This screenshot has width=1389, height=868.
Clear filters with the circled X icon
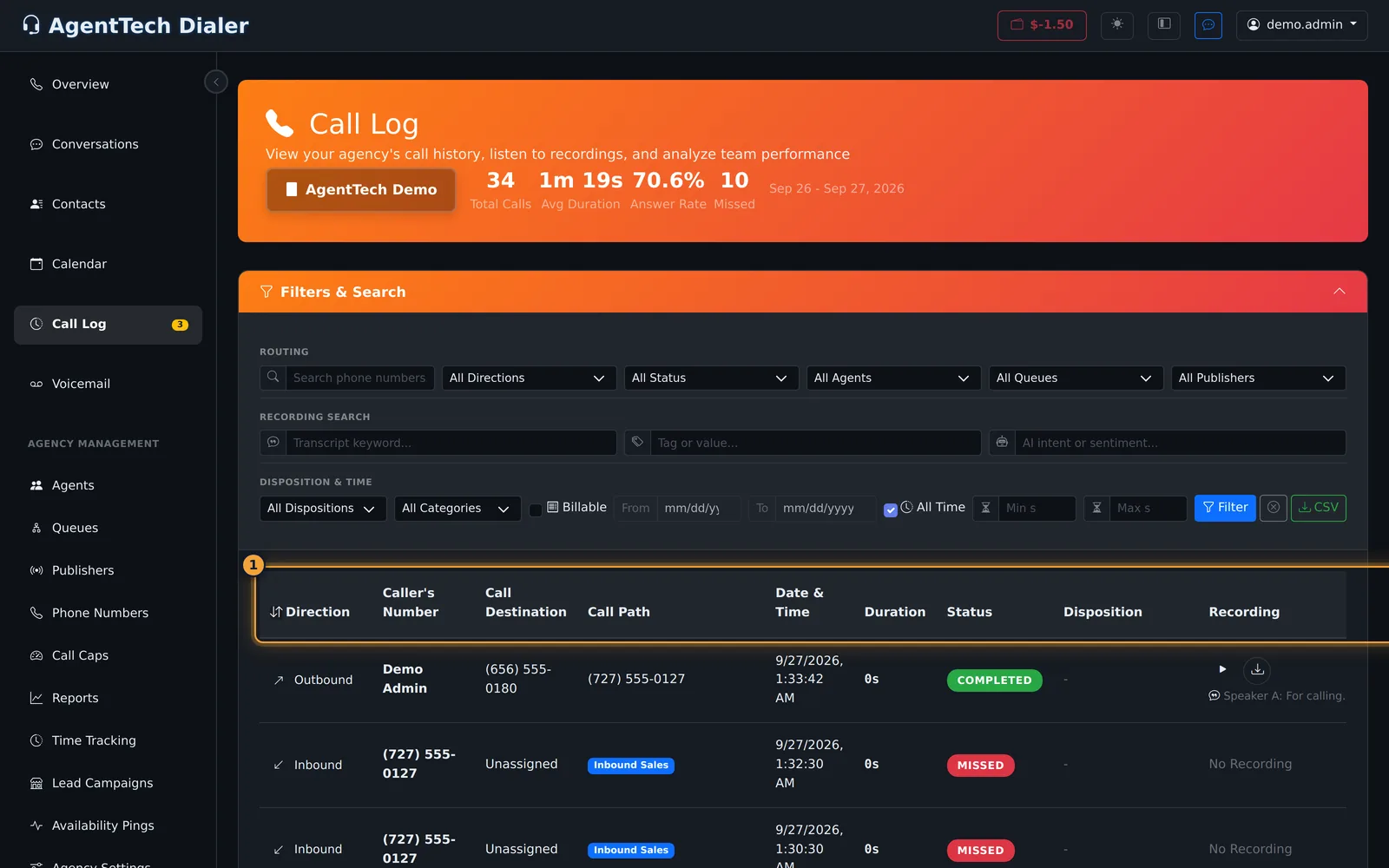pyautogui.click(x=1274, y=508)
